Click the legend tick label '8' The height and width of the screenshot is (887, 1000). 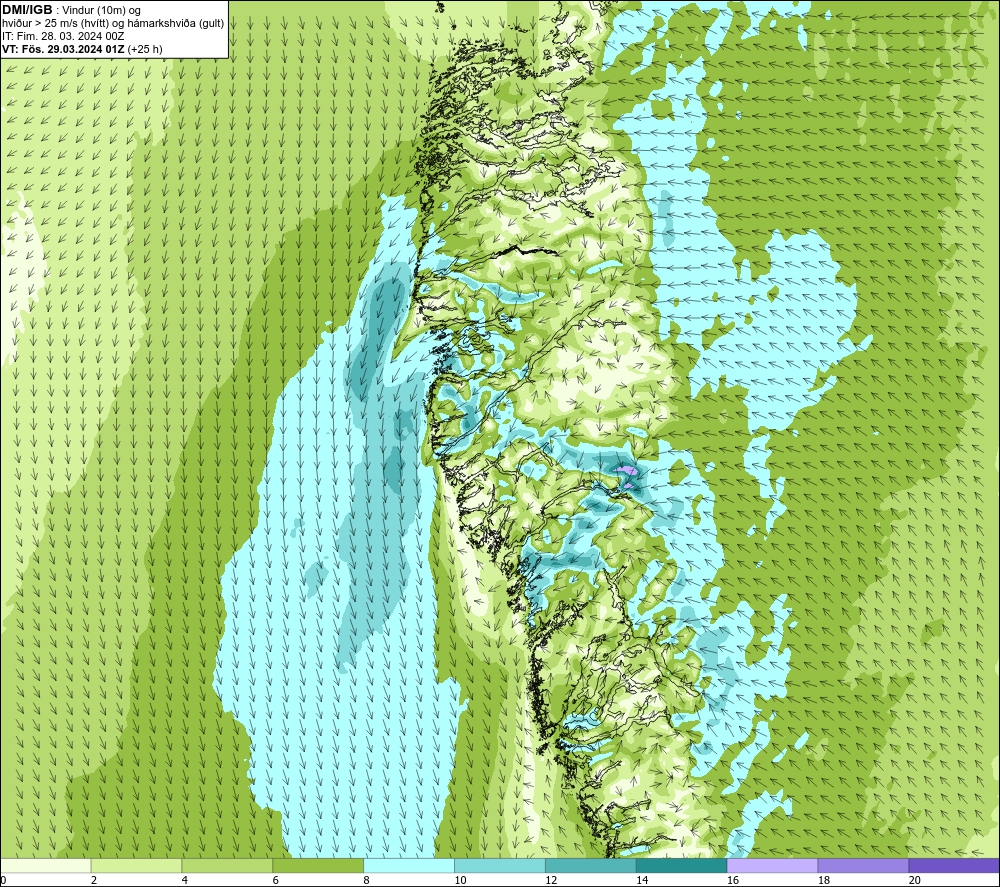367,881
